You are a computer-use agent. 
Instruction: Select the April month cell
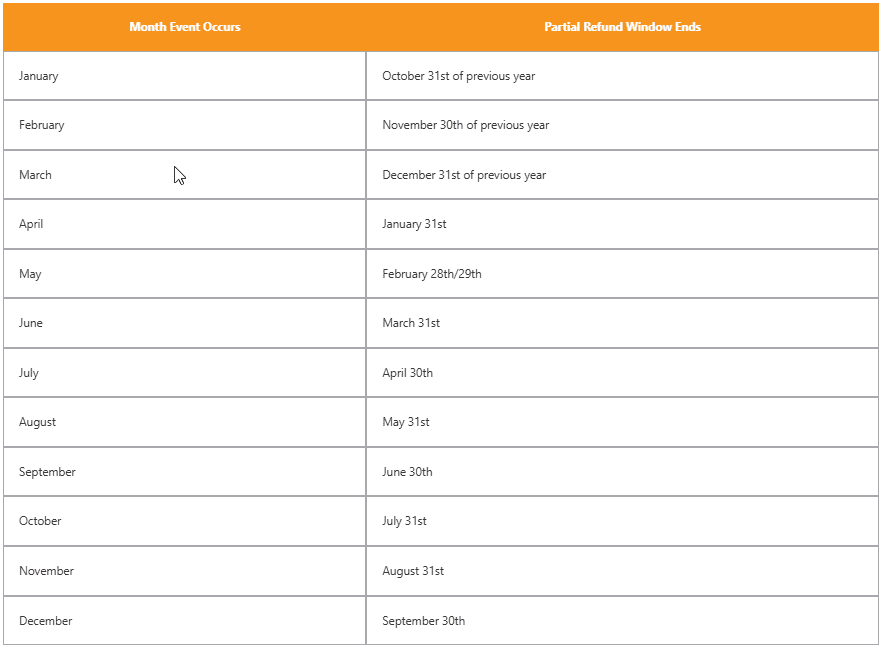tap(184, 224)
